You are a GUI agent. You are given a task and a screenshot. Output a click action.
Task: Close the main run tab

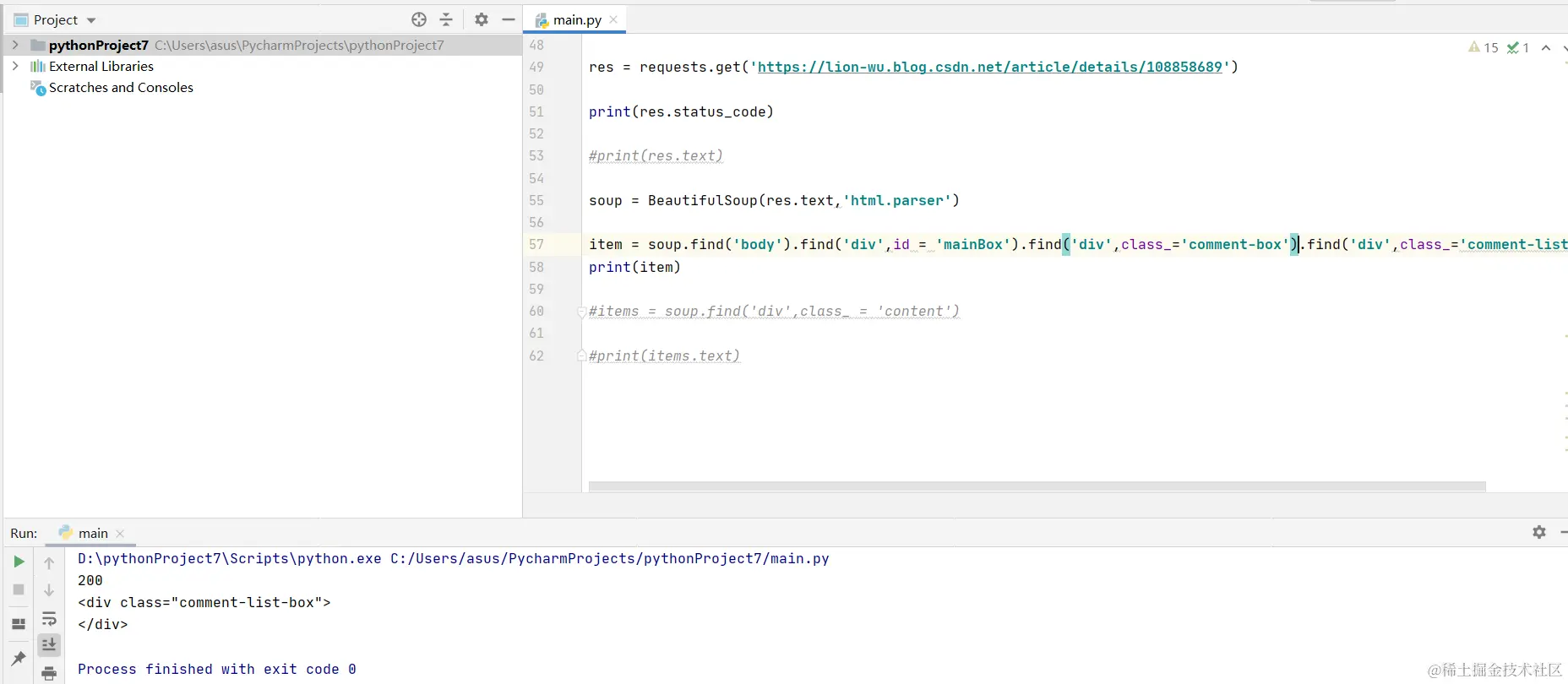point(120,533)
